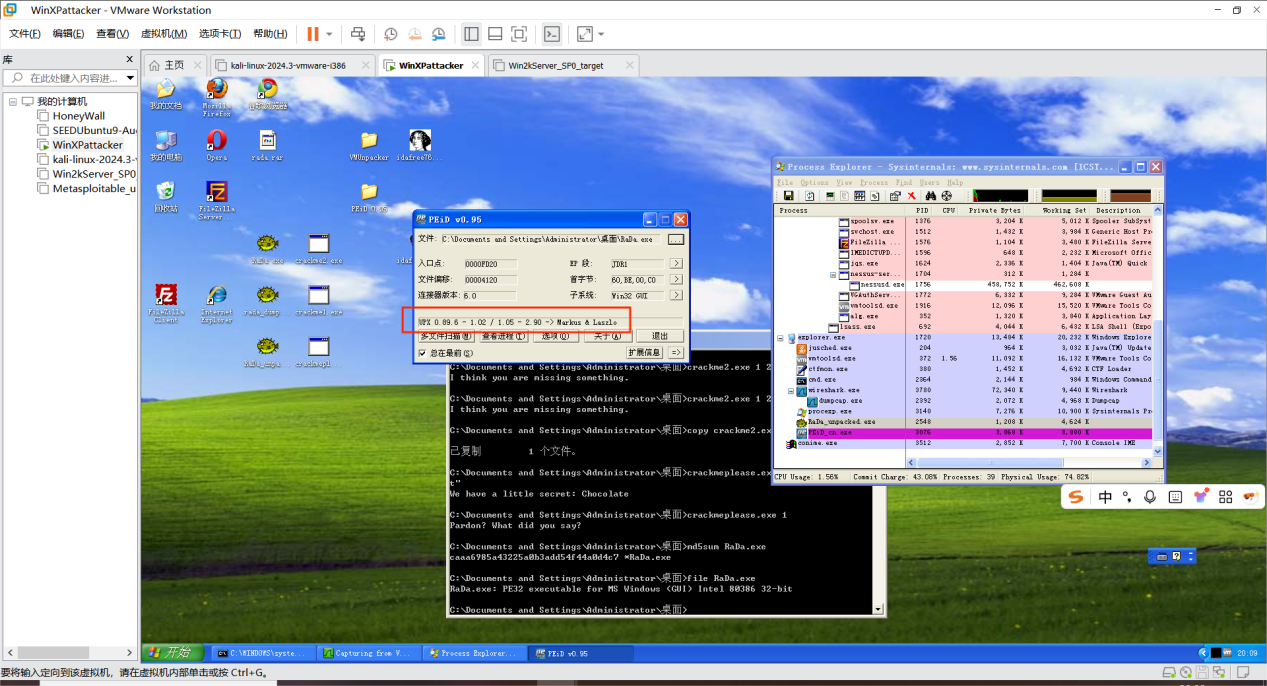
Task: Open VMware pause button dropdown arrow
Action: tap(329, 34)
